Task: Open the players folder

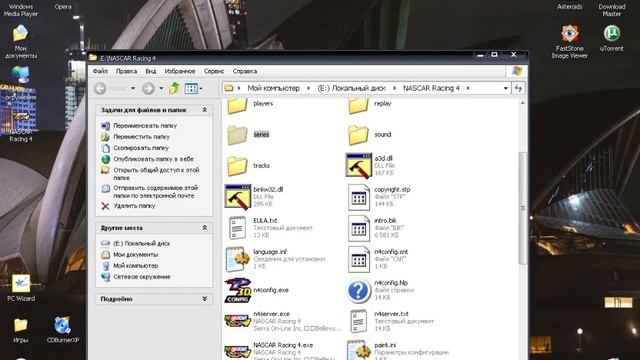Action: pos(237,105)
